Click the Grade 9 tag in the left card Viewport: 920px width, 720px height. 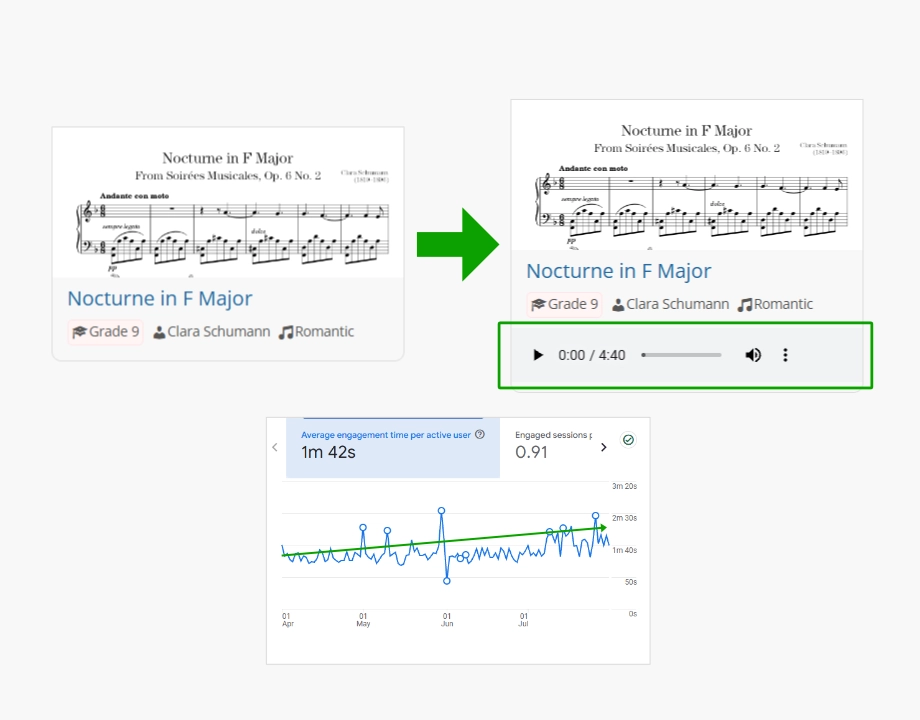tap(105, 332)
